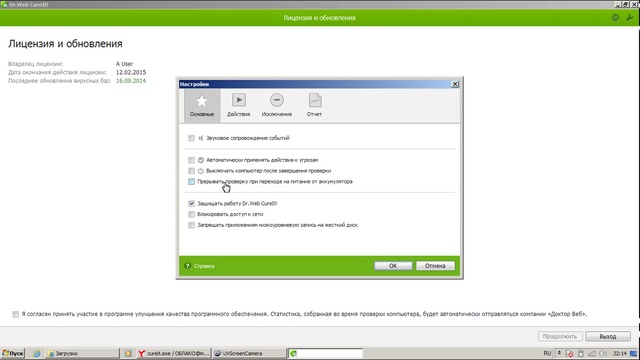Switch to UVScreenCamera taskbar item

(249, 353)
